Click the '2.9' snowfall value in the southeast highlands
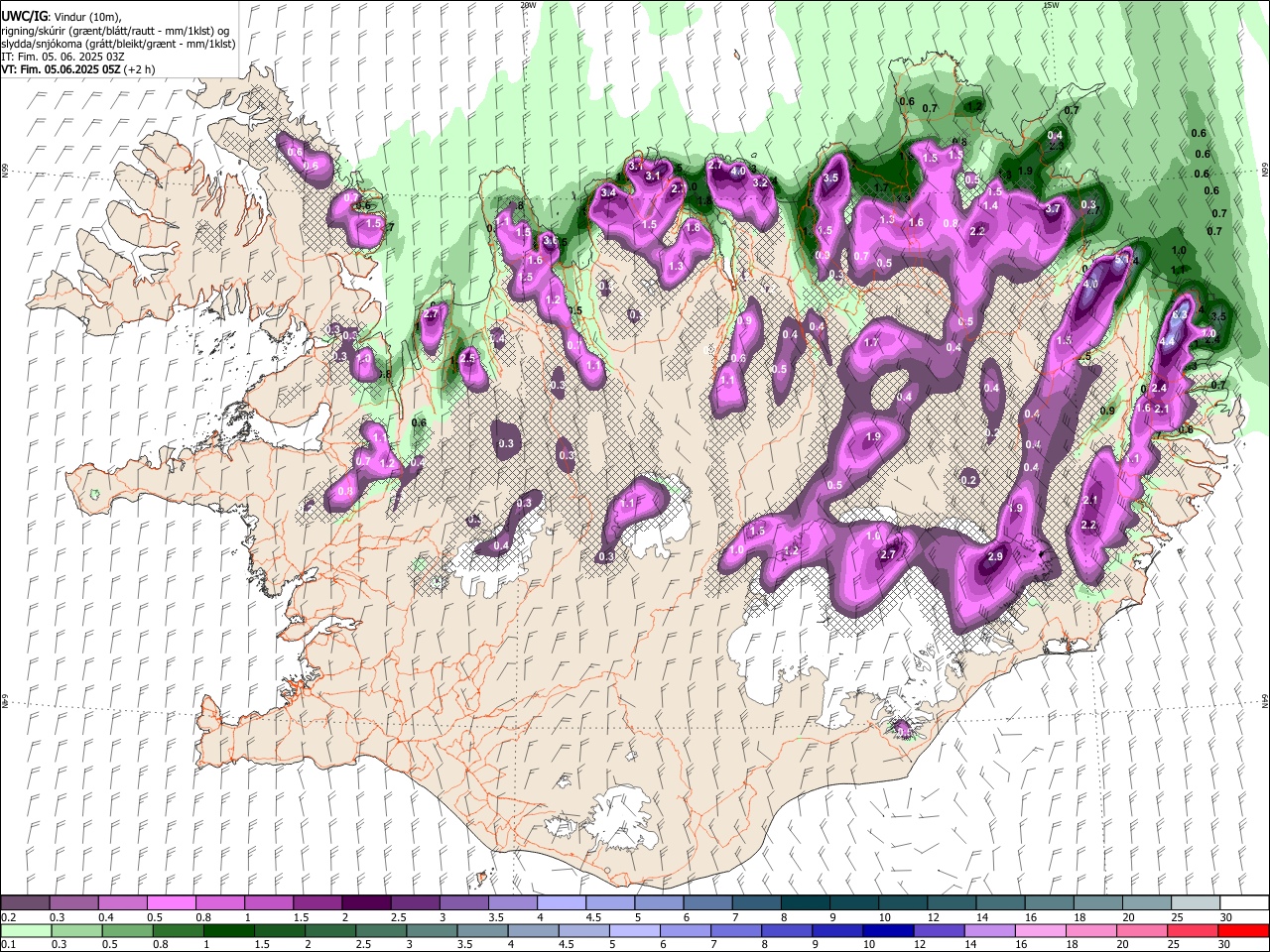 (996, 557)
